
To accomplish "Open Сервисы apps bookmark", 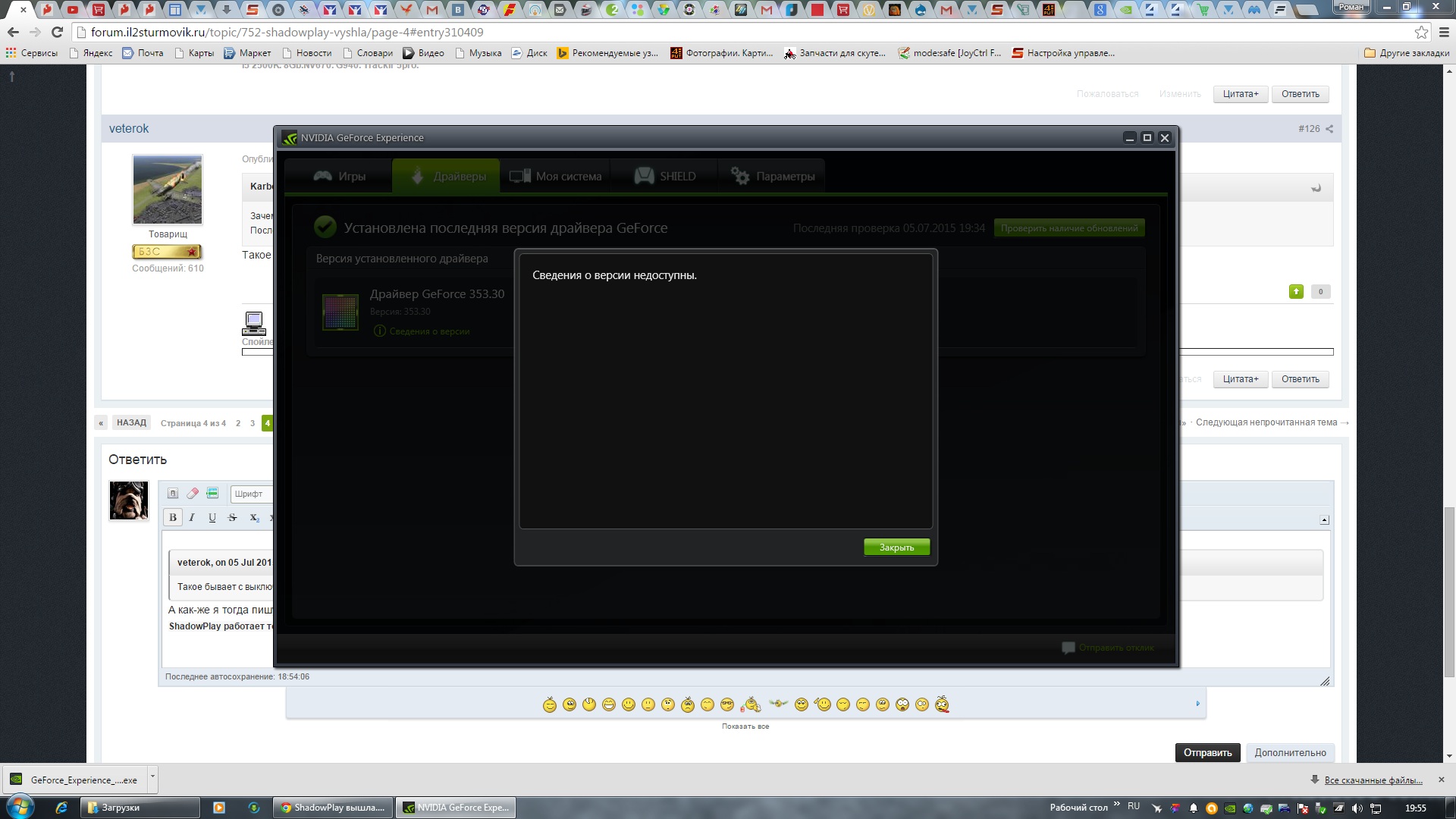I will [32, 53].
